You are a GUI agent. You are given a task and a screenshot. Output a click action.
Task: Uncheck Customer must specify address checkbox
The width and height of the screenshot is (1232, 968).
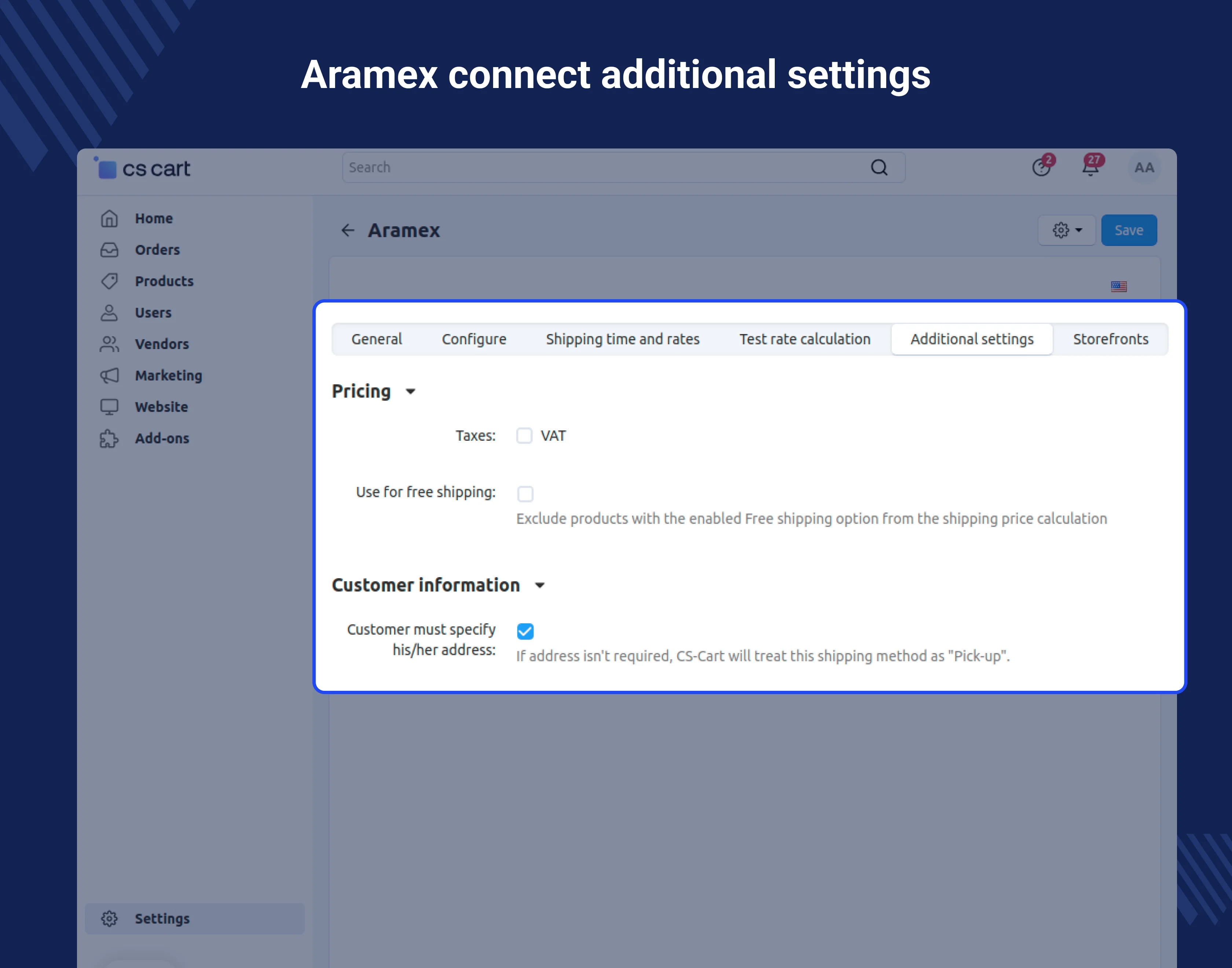[x=525, y=631]
